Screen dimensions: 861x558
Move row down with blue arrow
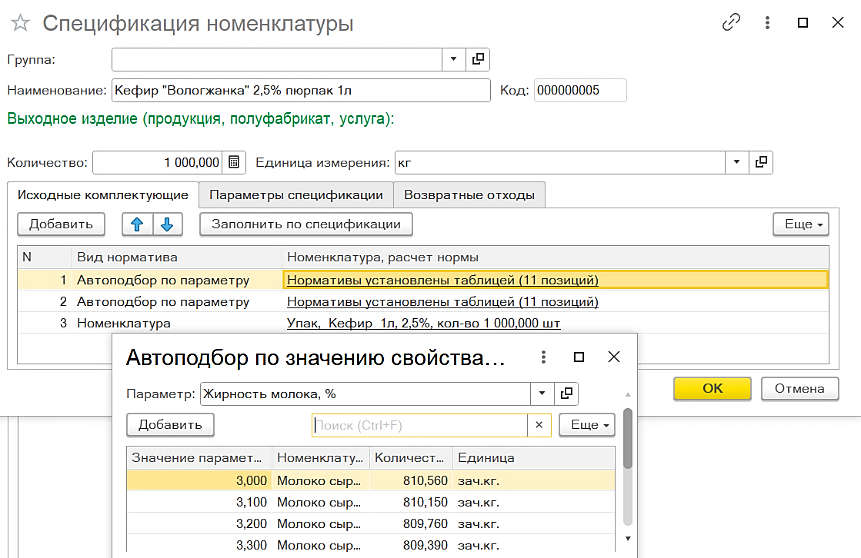(x=167, y=224)
